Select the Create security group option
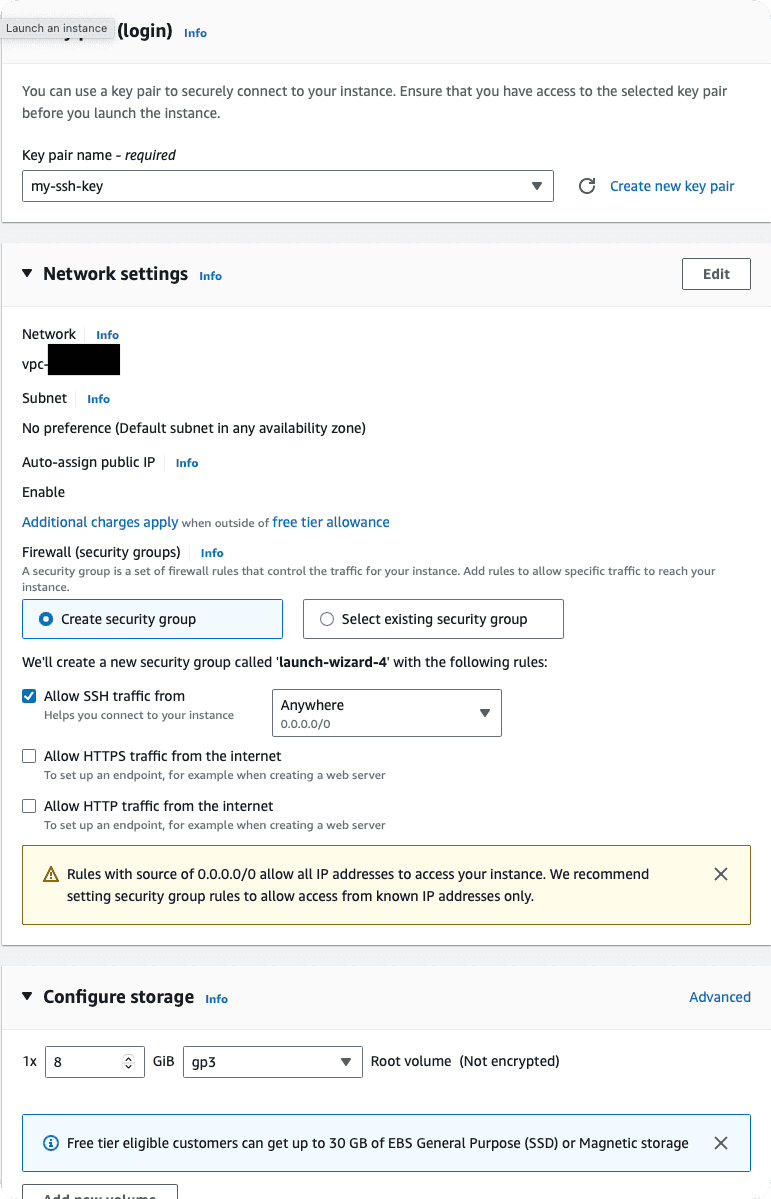 [x=46, y=619]
